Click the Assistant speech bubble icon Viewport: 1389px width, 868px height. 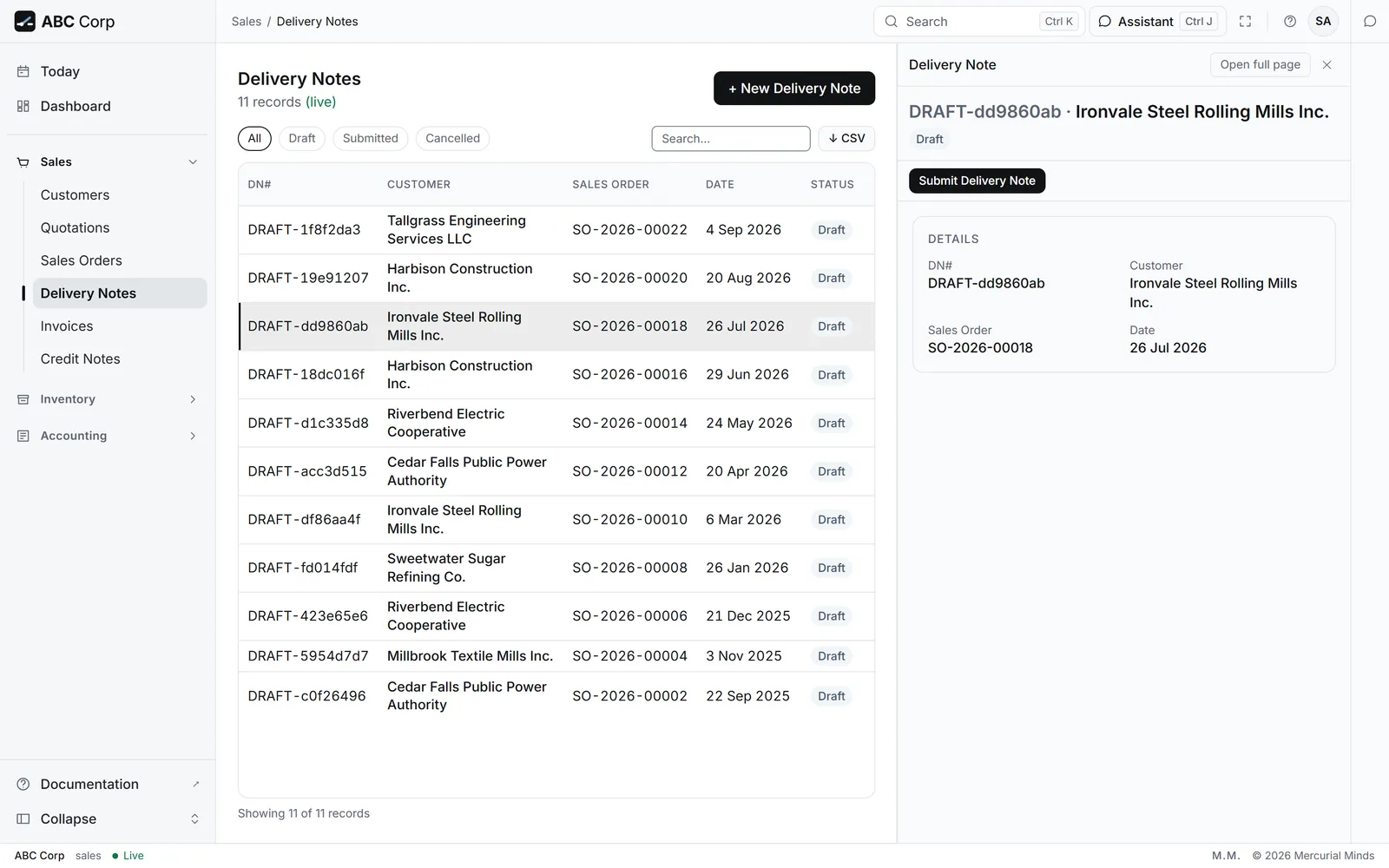click(1105, 22)
